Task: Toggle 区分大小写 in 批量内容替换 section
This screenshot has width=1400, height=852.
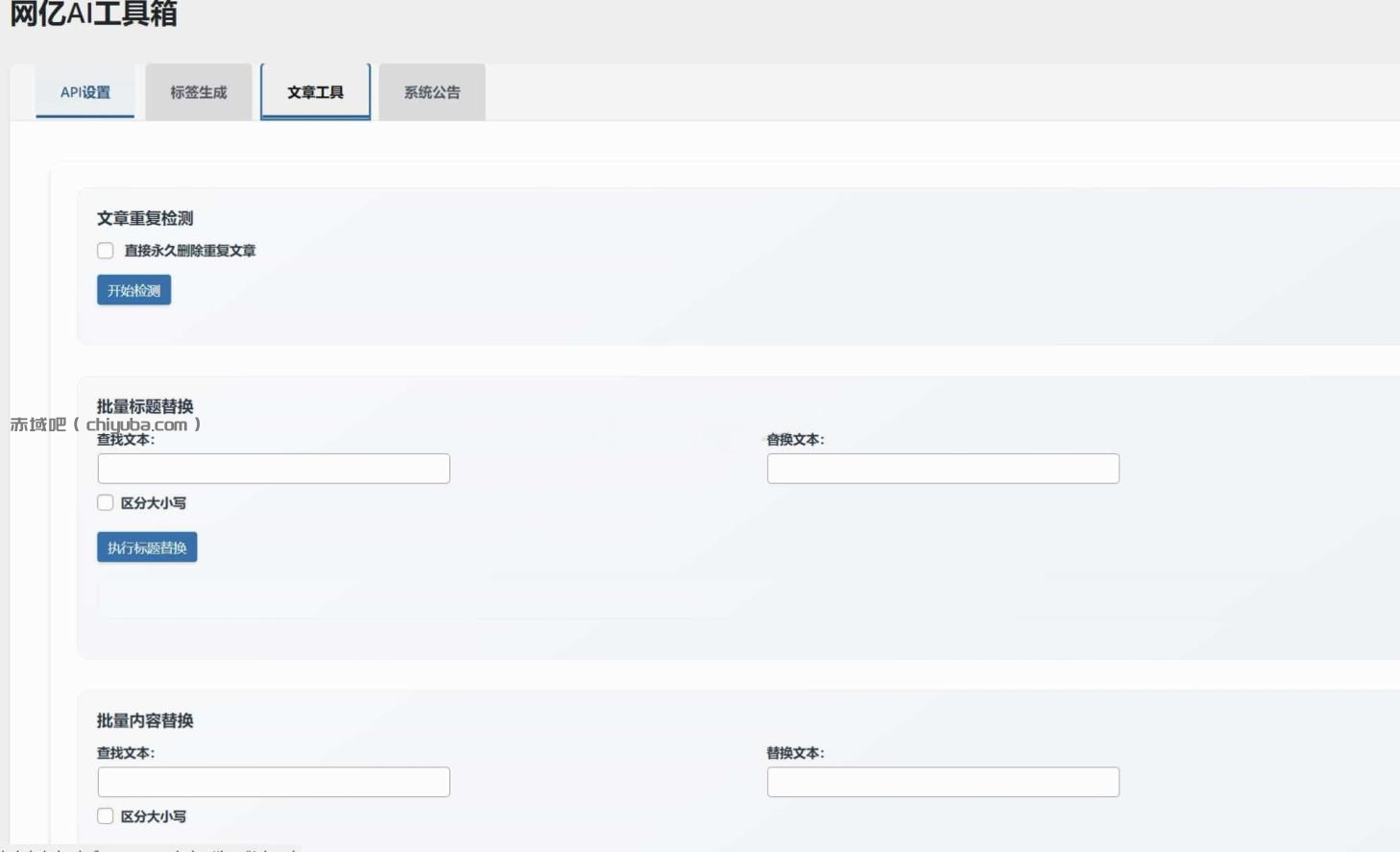Action: click(x=105, y=815)
